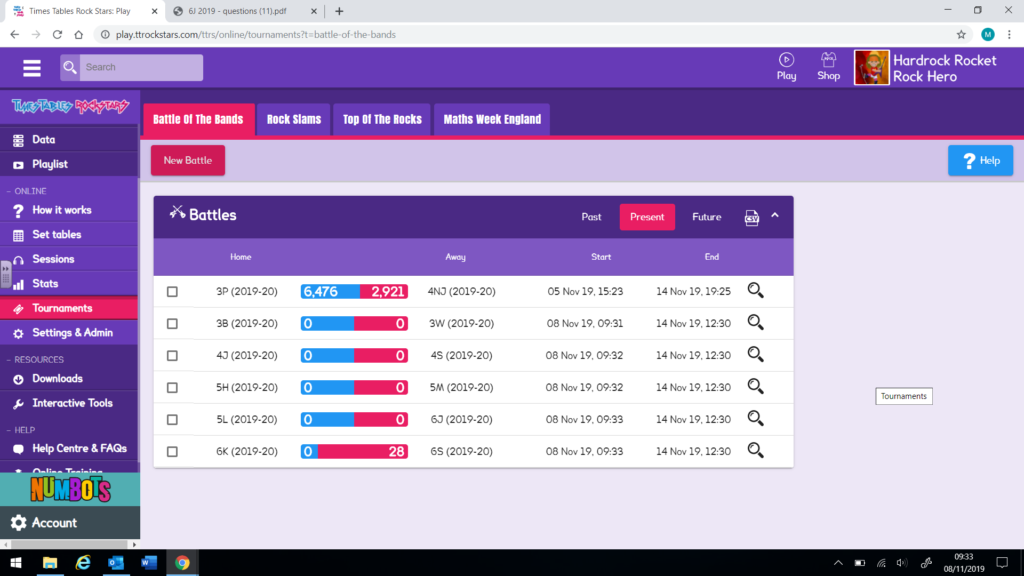Select the 6K battle checkbox
This screenshot has height=576, width=1024.
(172, 451)
